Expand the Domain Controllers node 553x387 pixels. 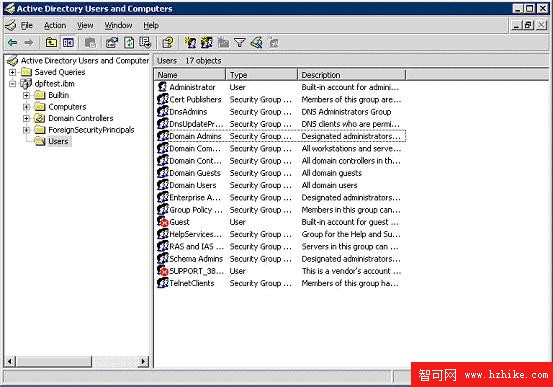26,118
